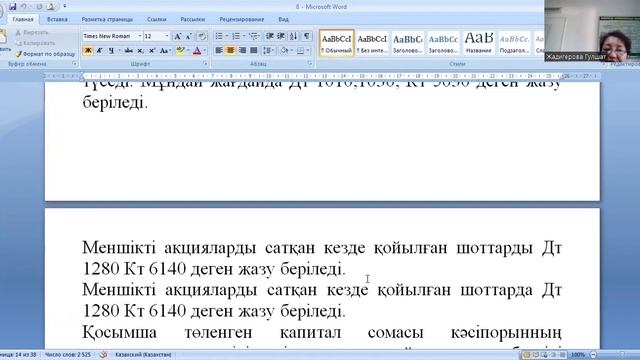Apply the Название style
Viewport: 640px width, 360px height.
coord(478,43)
